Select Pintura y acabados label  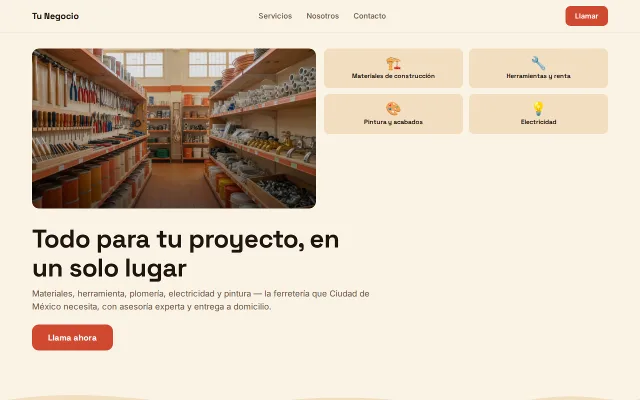coord(393,122)
